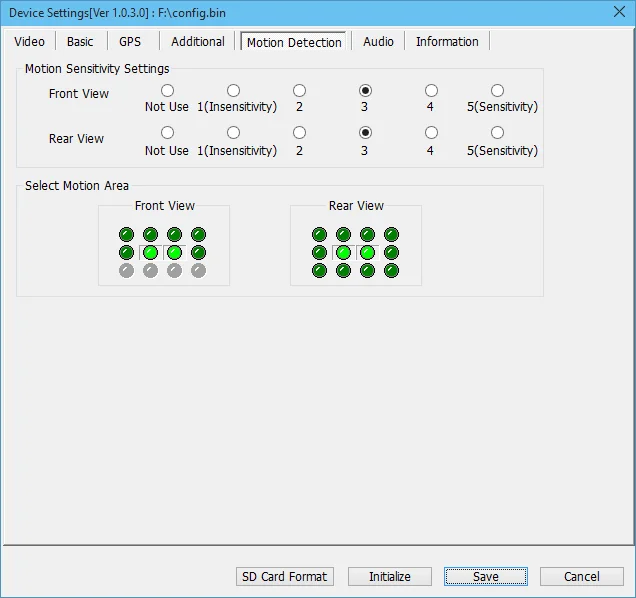Set Front View sensitivity to Not Use
This screenshot has width=636, height=598.
[x=167, y=90]
